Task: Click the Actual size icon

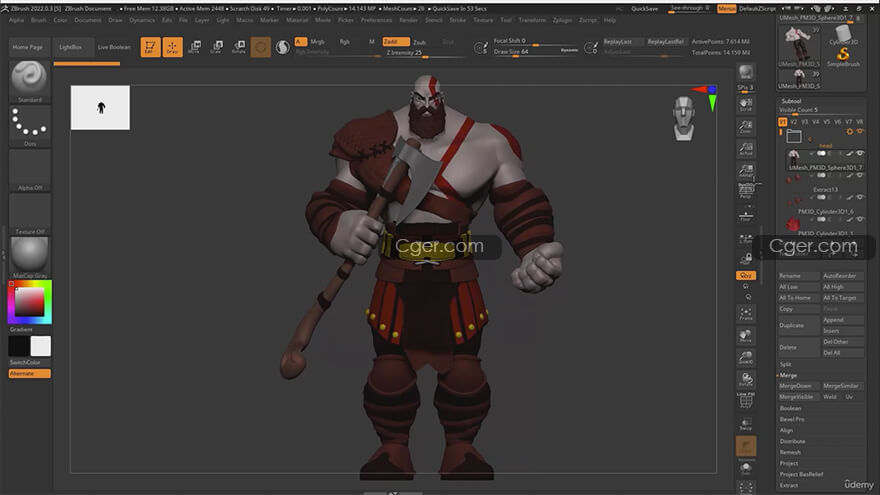Action: point(745,149)
